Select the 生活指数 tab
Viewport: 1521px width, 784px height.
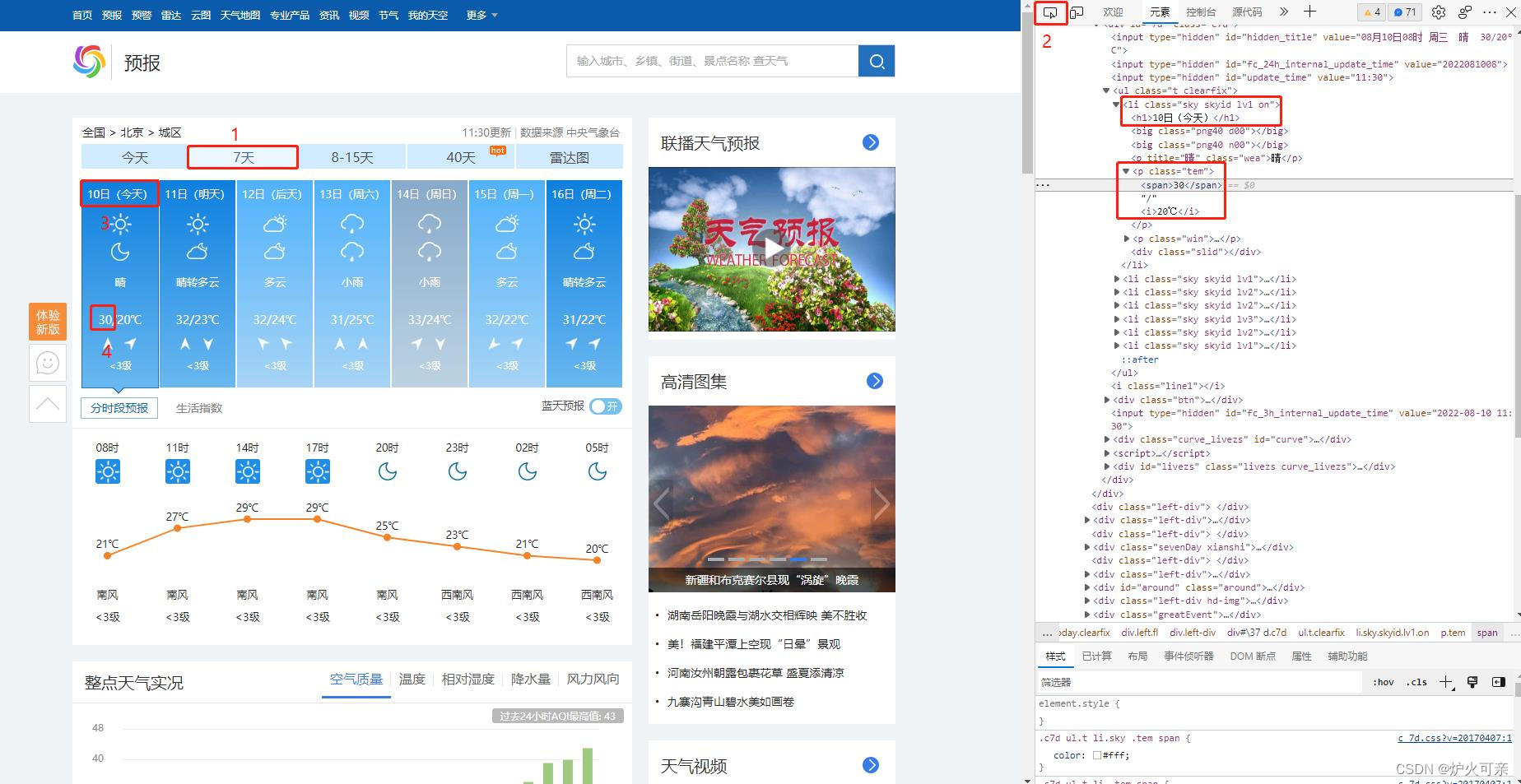tap(199, 408)
